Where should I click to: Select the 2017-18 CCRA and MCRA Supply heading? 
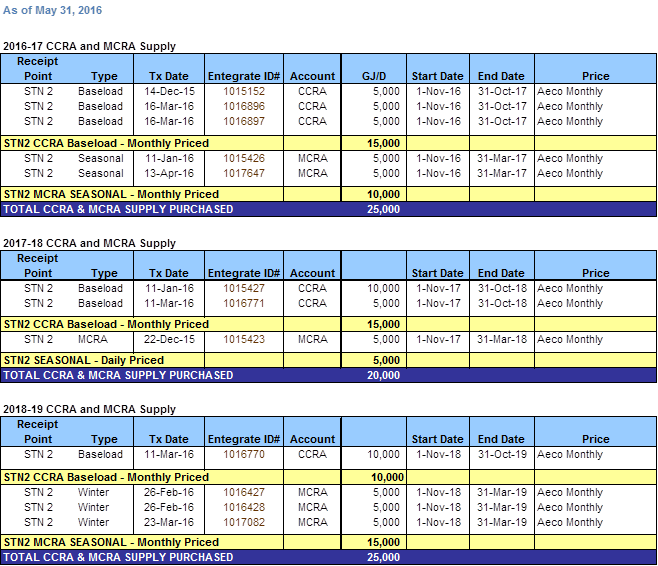pyautogui.click(x=89, y=243)
